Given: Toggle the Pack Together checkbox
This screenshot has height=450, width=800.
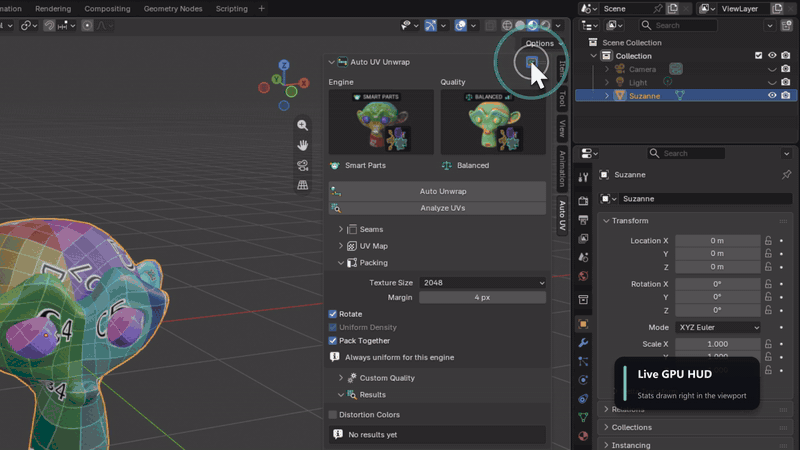Looking at the screenshot, I should click(x=333, y=340).
